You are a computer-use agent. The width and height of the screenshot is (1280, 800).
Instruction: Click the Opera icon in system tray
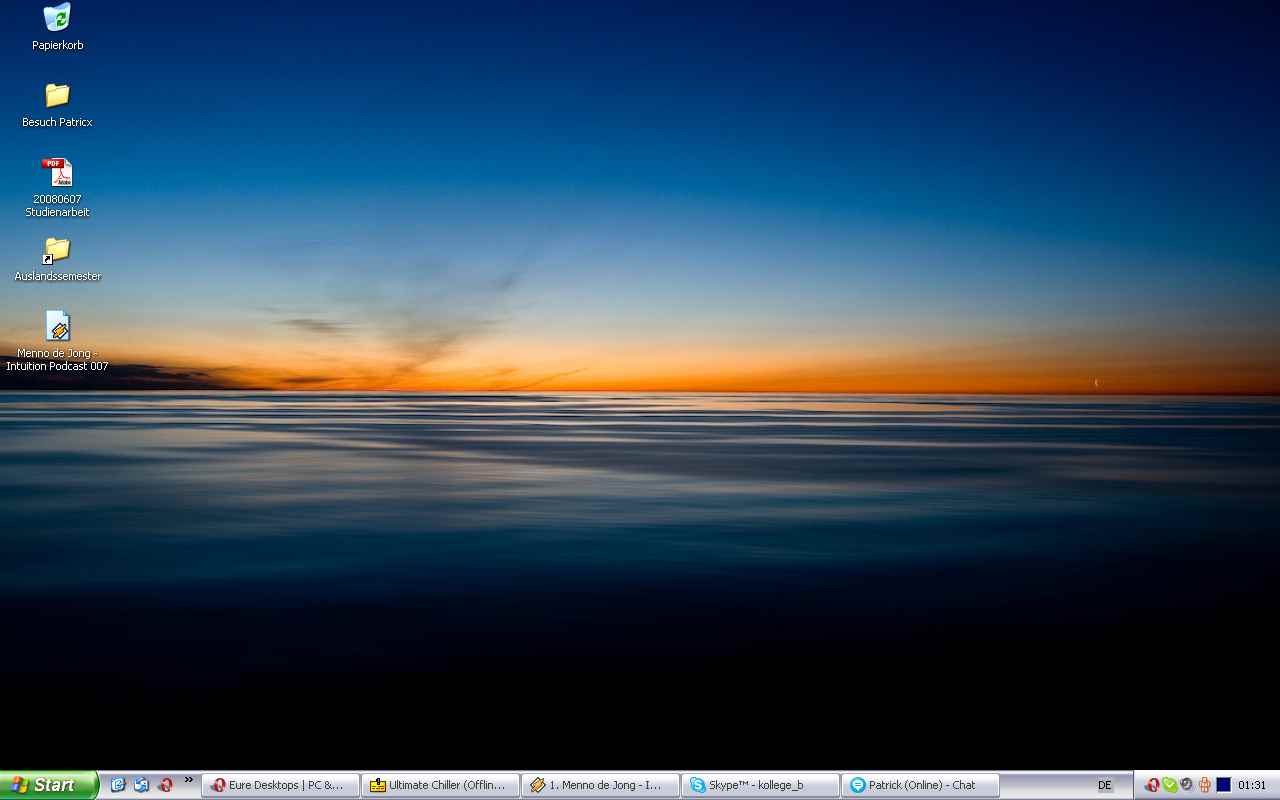1152,785
